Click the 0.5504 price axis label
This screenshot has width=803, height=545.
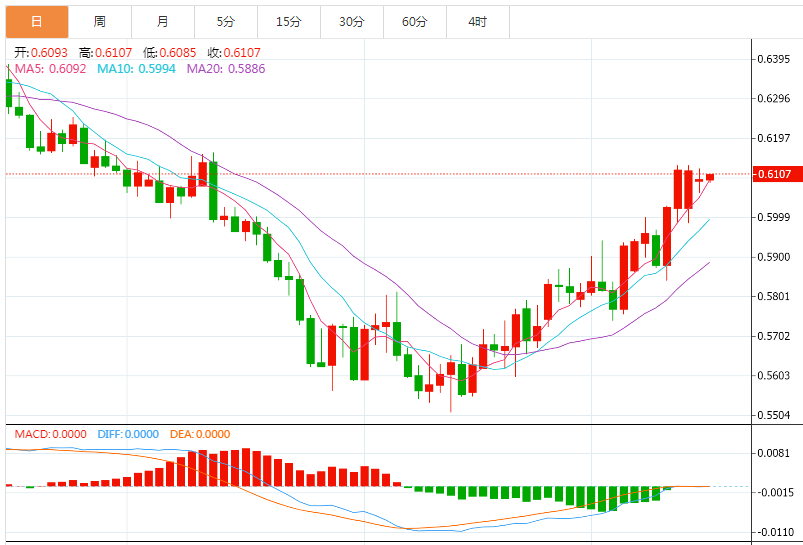[774, 415]
